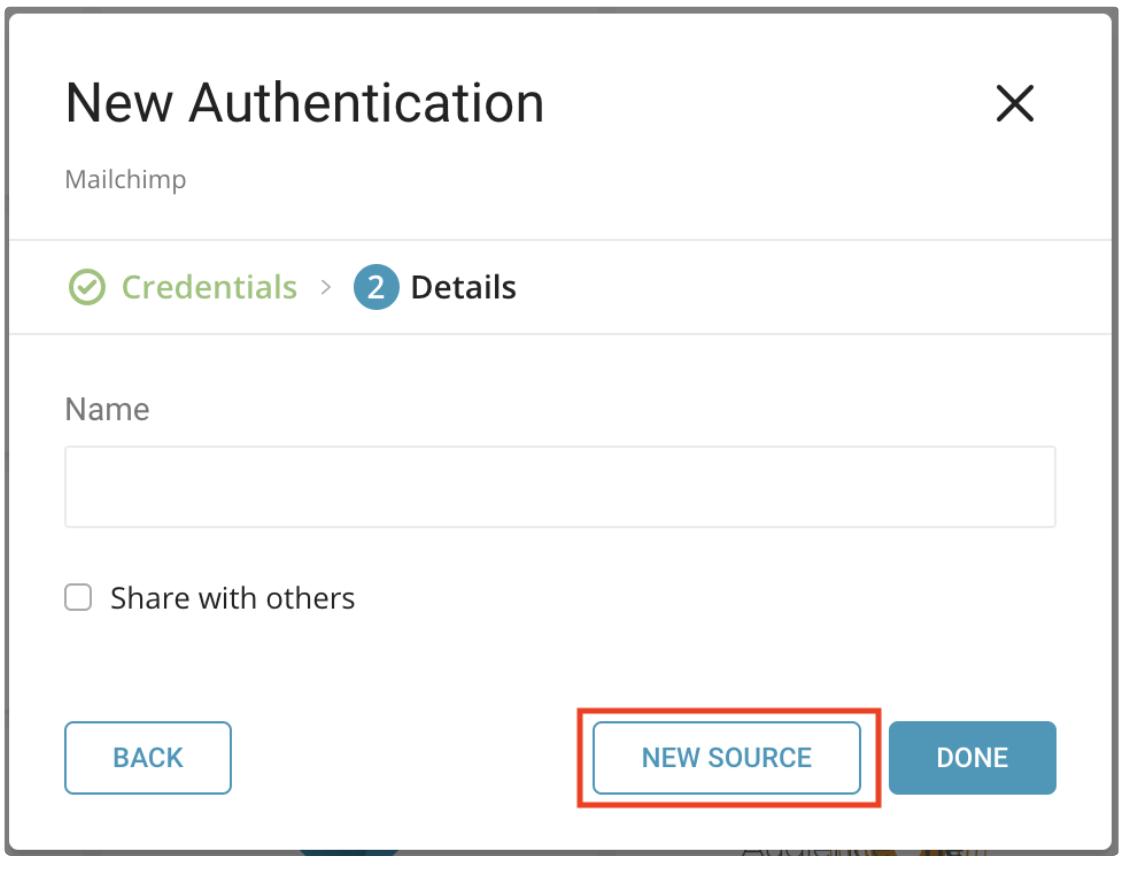
Task: Click the chevron arrow between the steps
Action: pyautogui.click(x=325, y=288)
